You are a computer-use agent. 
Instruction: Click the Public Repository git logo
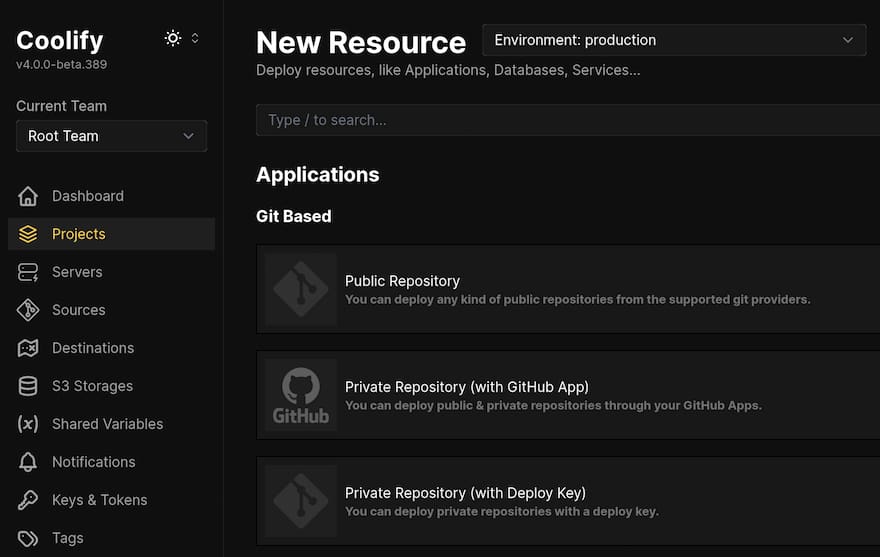click(x=301, y=290)
